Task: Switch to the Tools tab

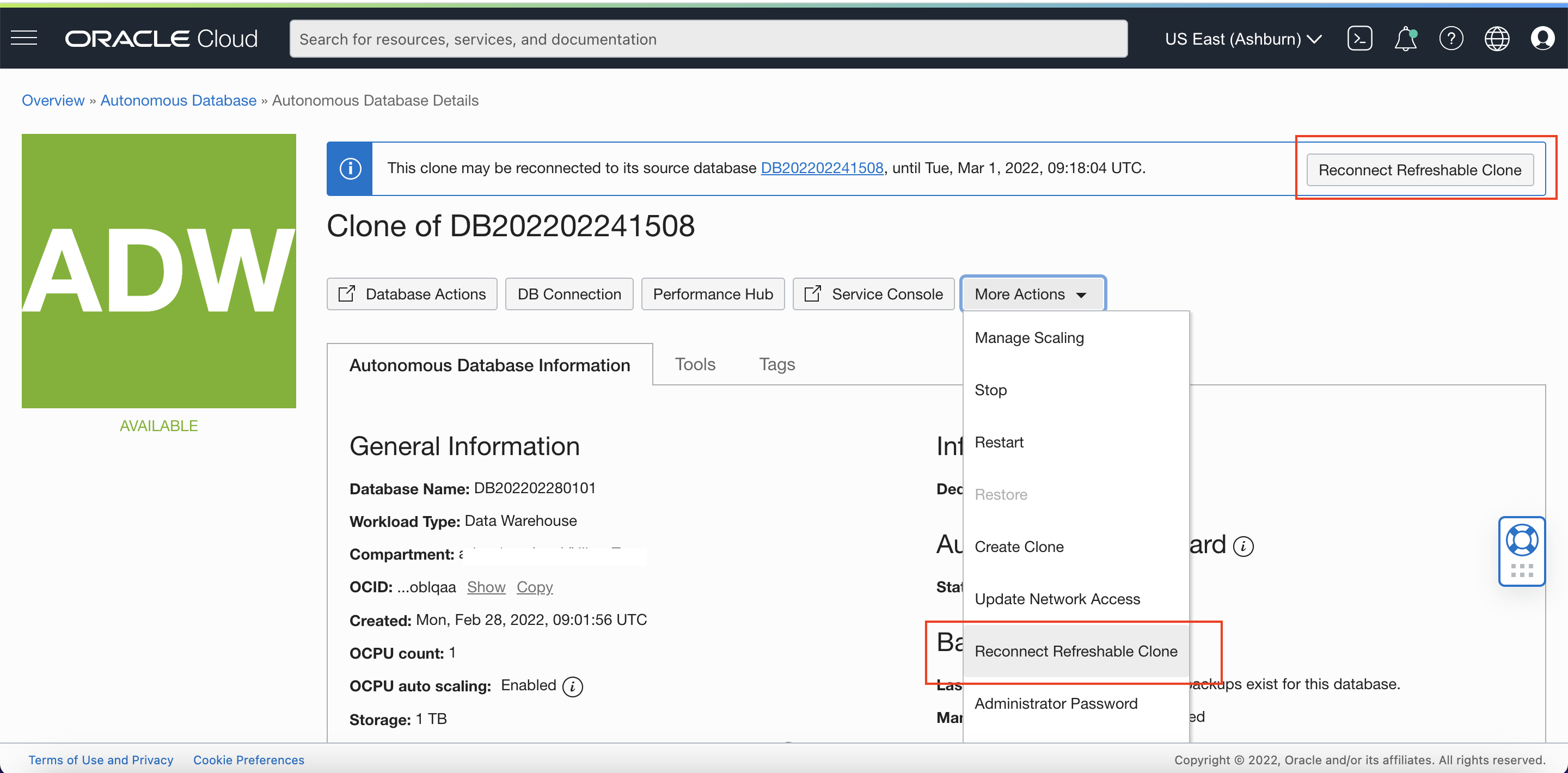Action: coord(695,364)
